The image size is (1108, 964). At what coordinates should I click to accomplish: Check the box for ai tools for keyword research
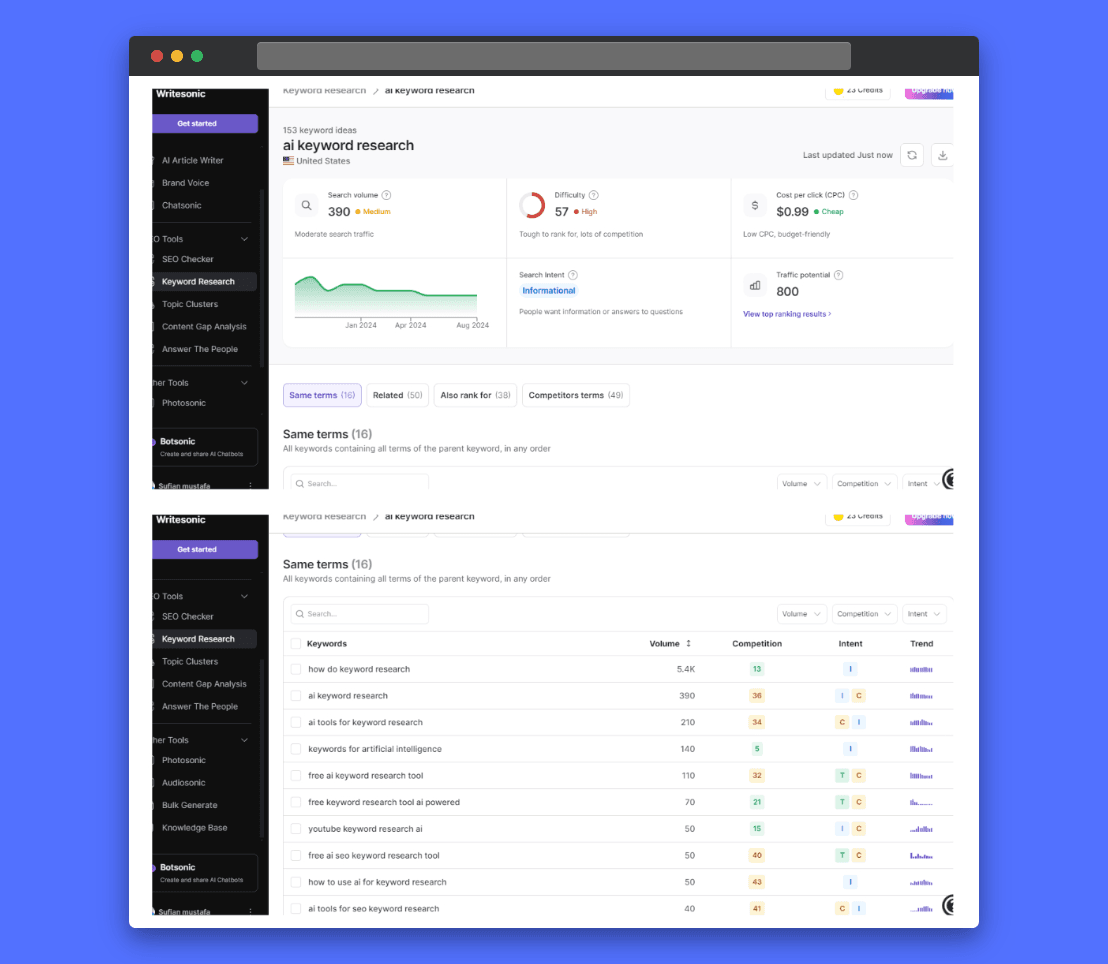pos(295,722)
